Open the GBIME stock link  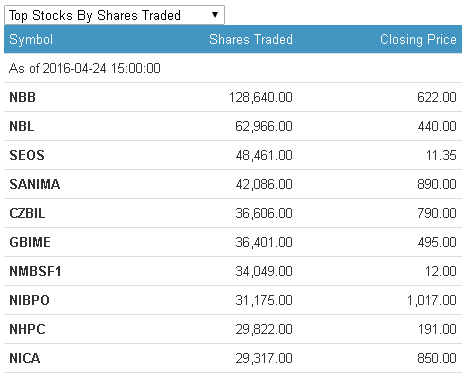30,242
